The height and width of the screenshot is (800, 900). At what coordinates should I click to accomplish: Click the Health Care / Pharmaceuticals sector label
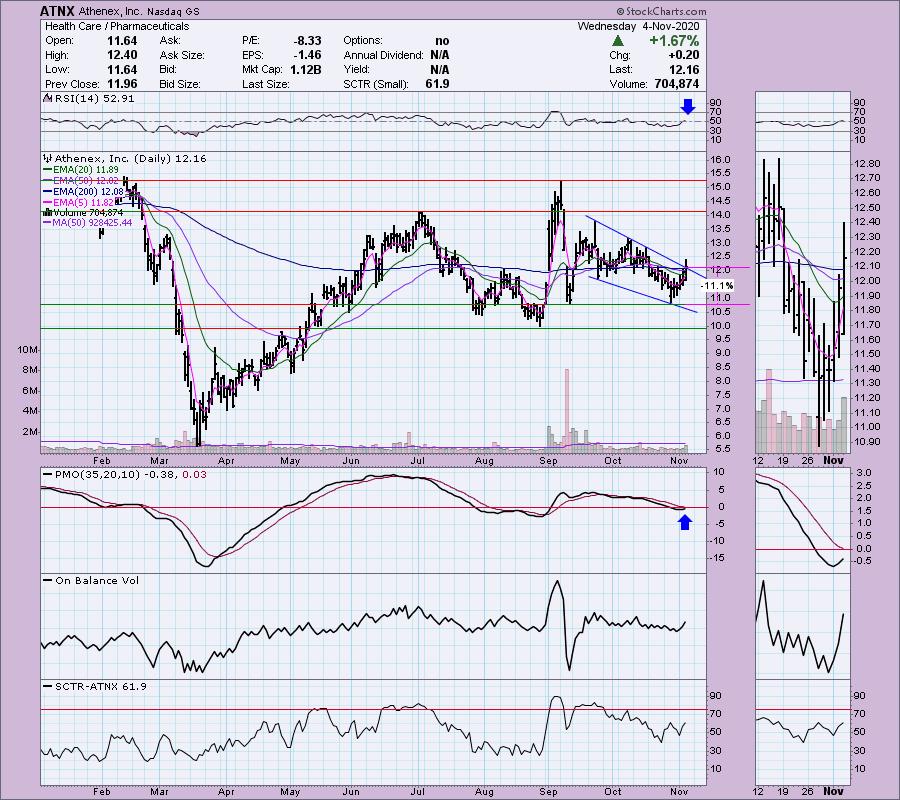pos(117,26)
